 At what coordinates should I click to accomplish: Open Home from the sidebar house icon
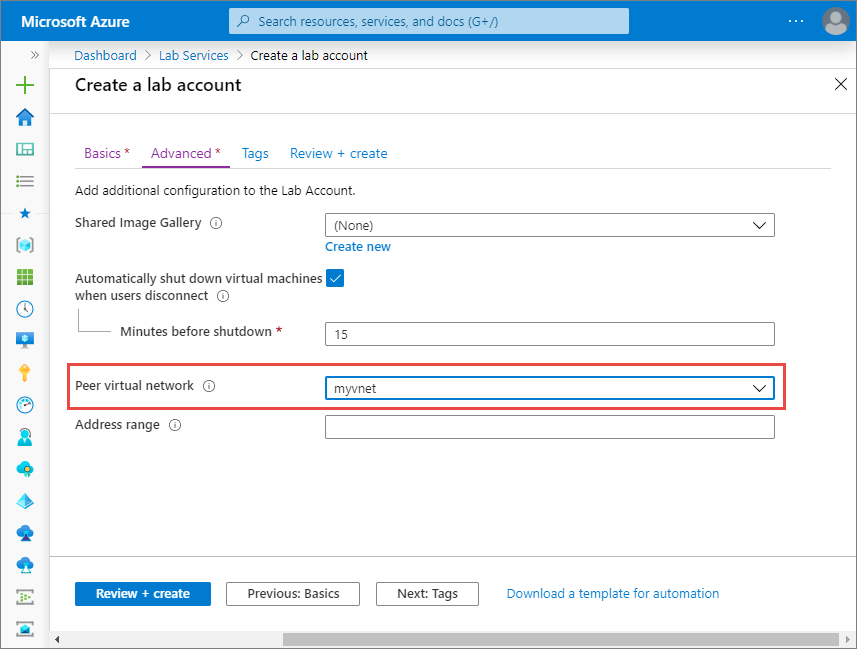coord(25,117)
